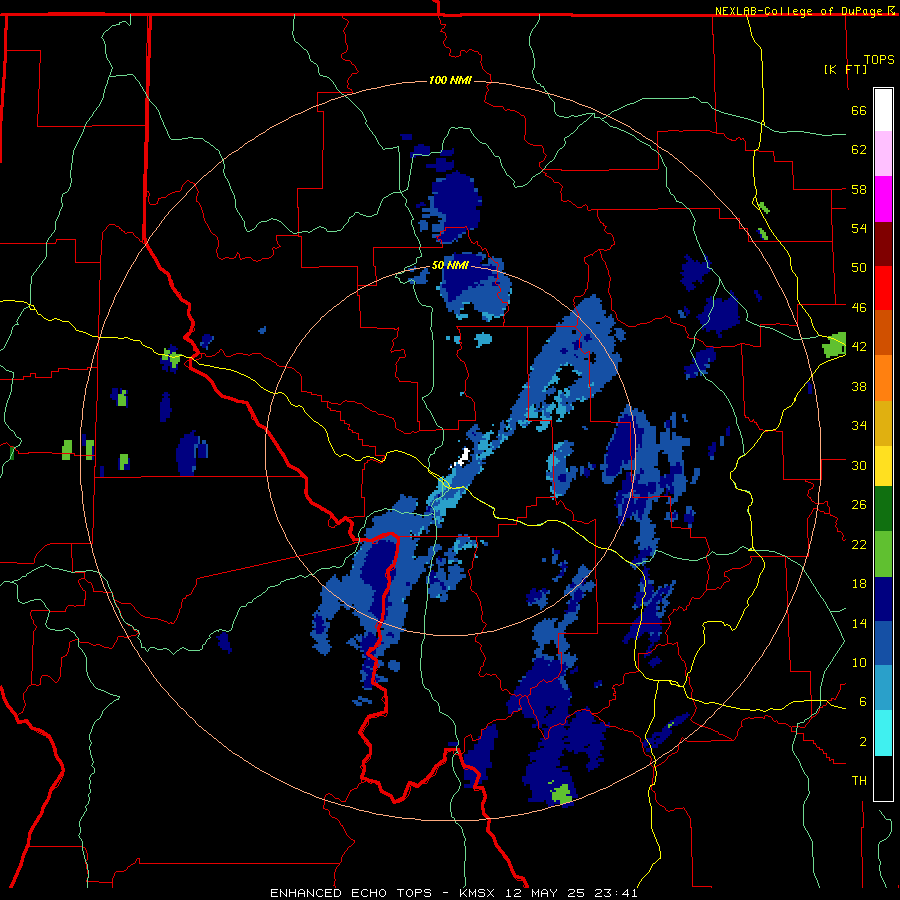Click the "66" legend value
The image size is (900, 900).
[859, 111]
